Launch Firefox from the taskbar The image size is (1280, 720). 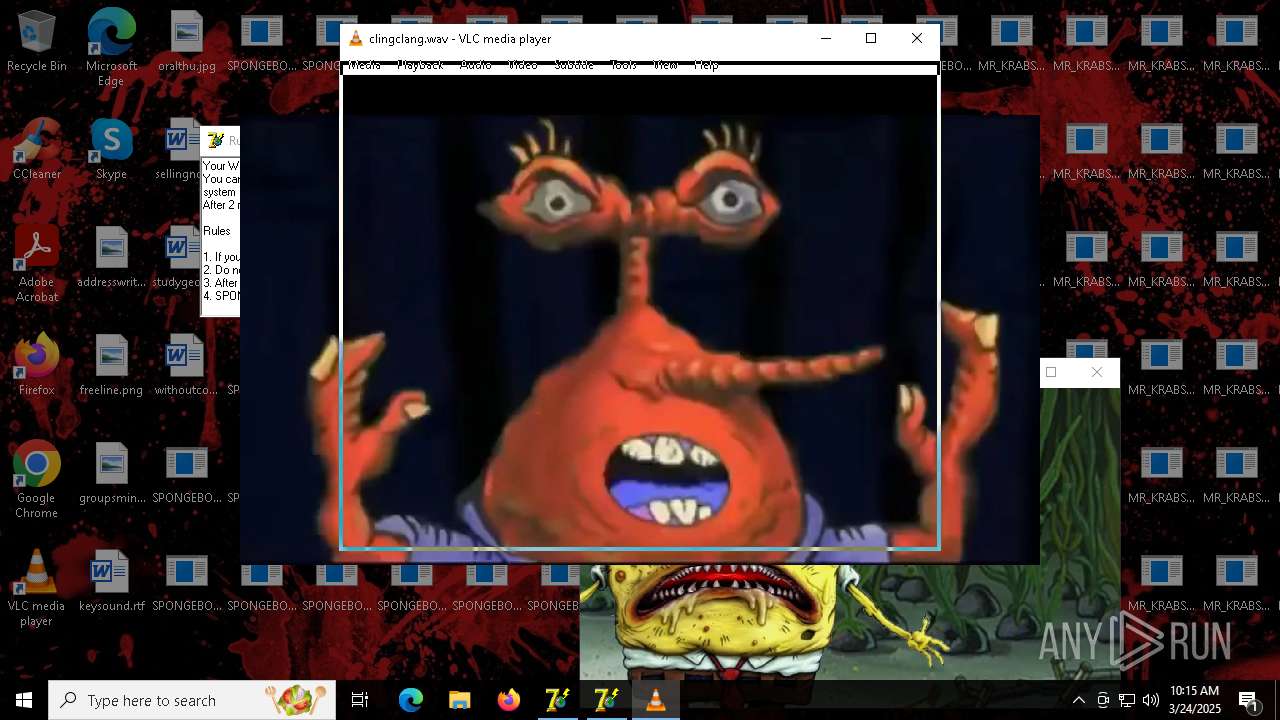click(x=508, y=700)
